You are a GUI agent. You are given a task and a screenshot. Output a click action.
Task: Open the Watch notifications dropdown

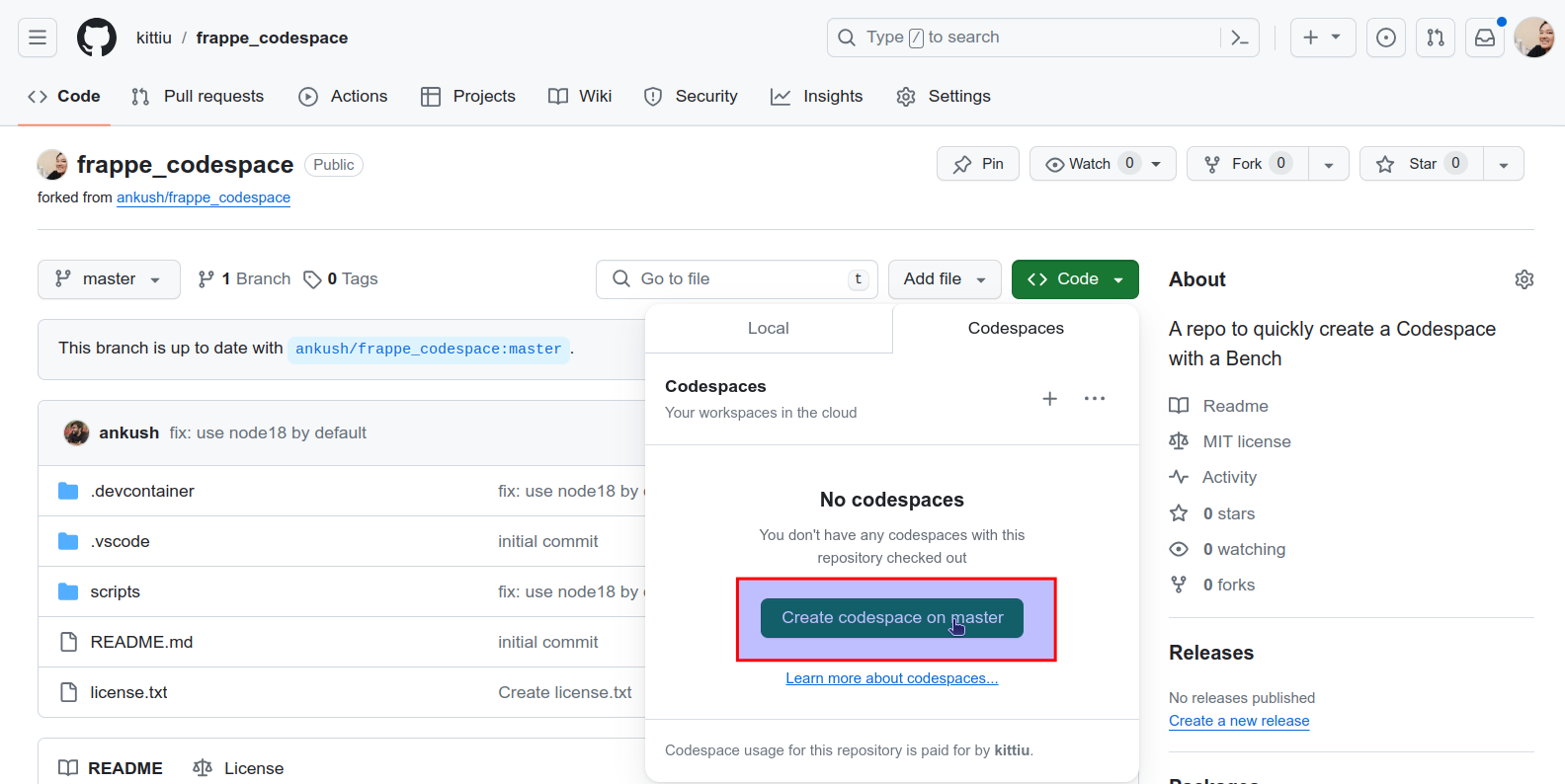(1103, 164)
